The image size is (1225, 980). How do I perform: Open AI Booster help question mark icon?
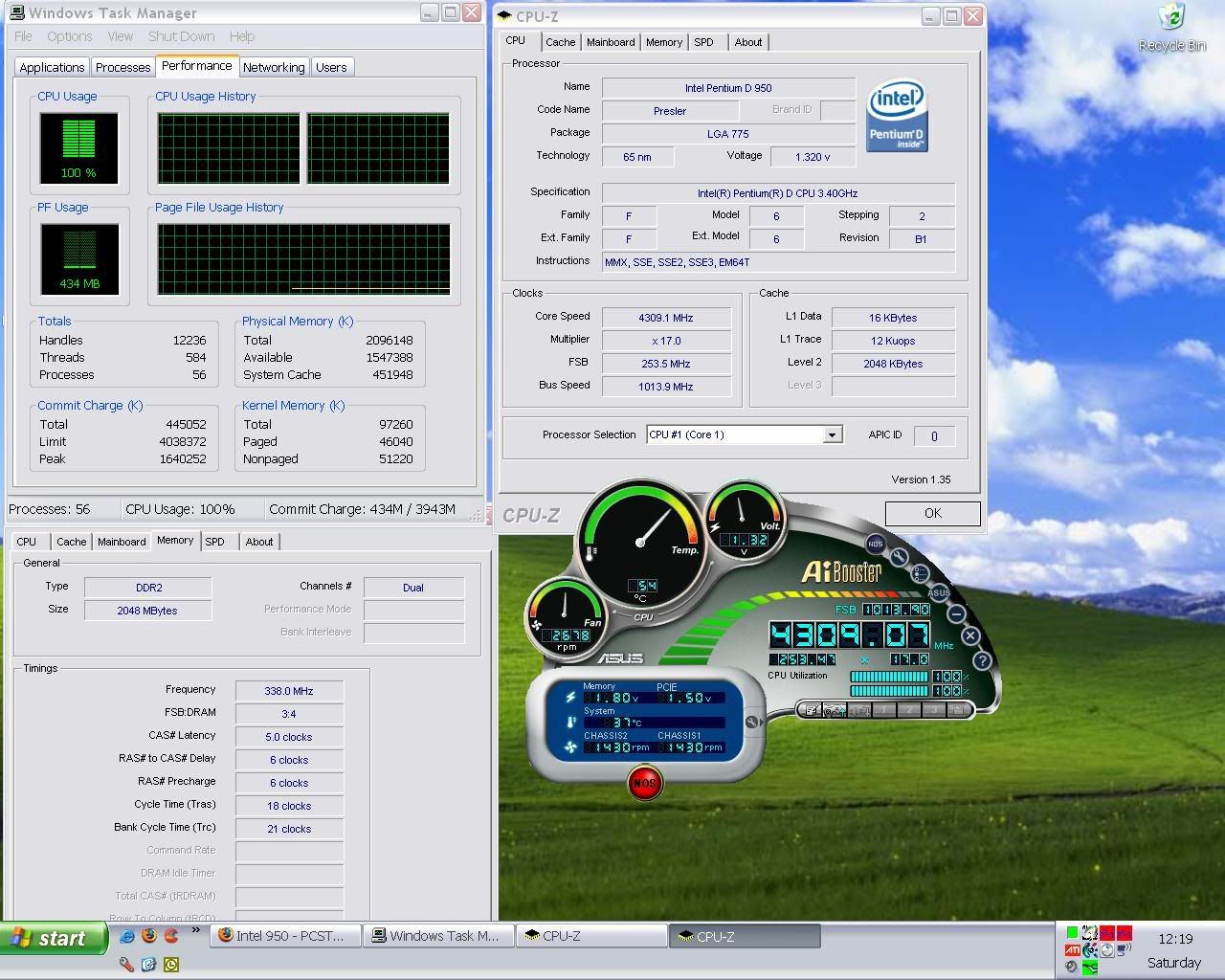(x=982, y=659)
